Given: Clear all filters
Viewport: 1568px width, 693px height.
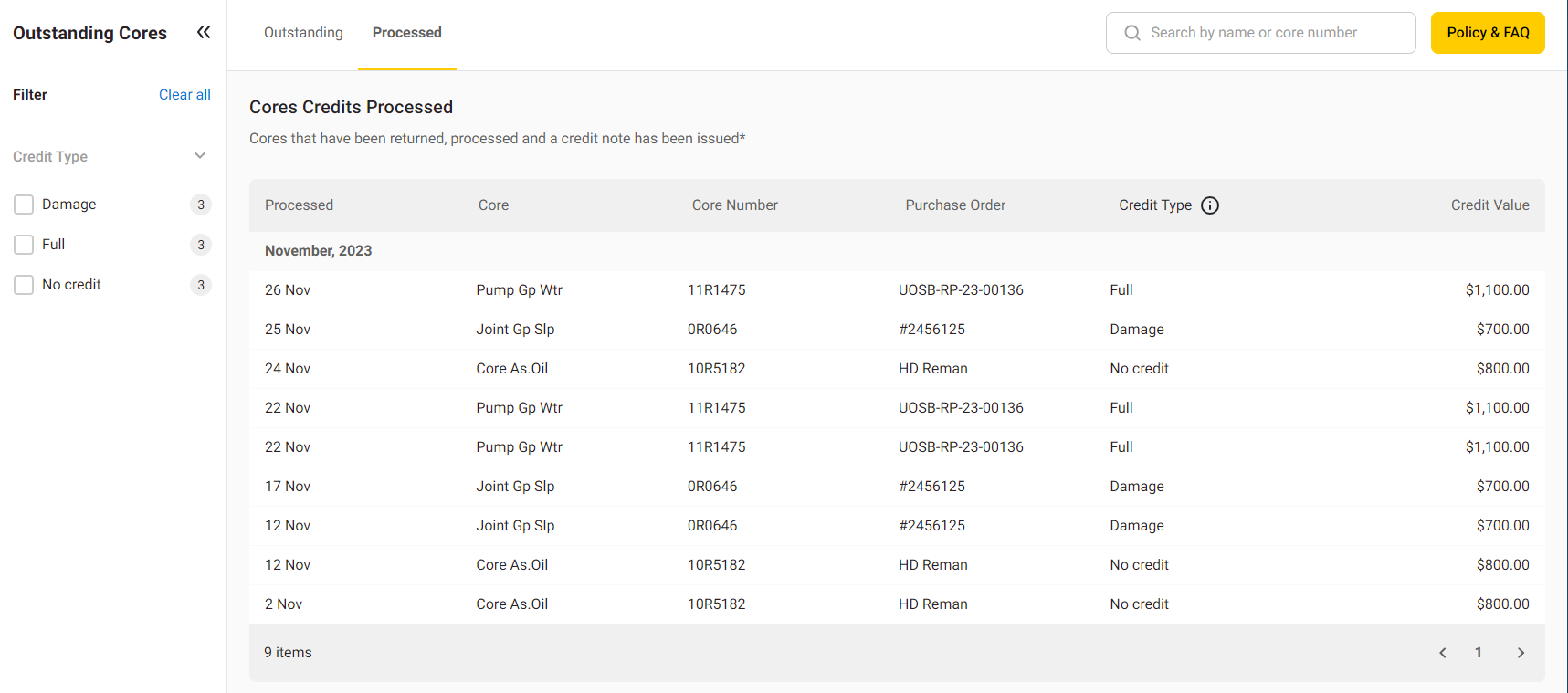Looking at the screenshot, I should pos(184,95).
